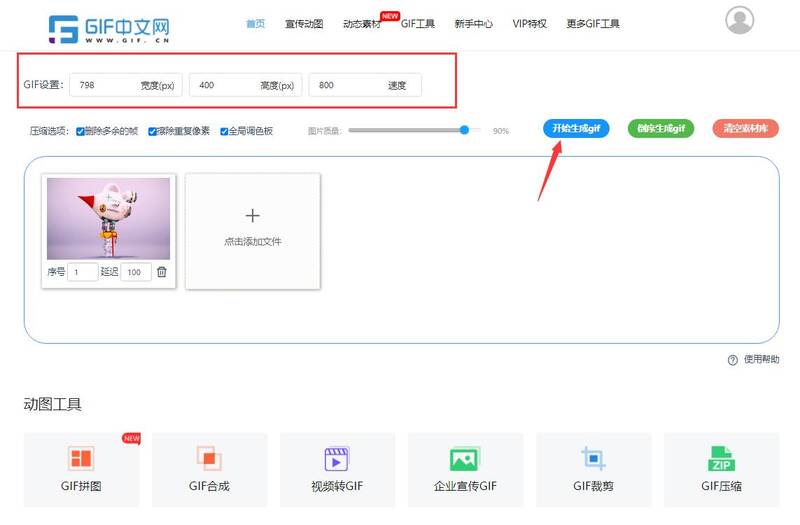Open the 动态素材 nav item
The width and height of the screenshot is (800, 525).
(x=361, y=23)
